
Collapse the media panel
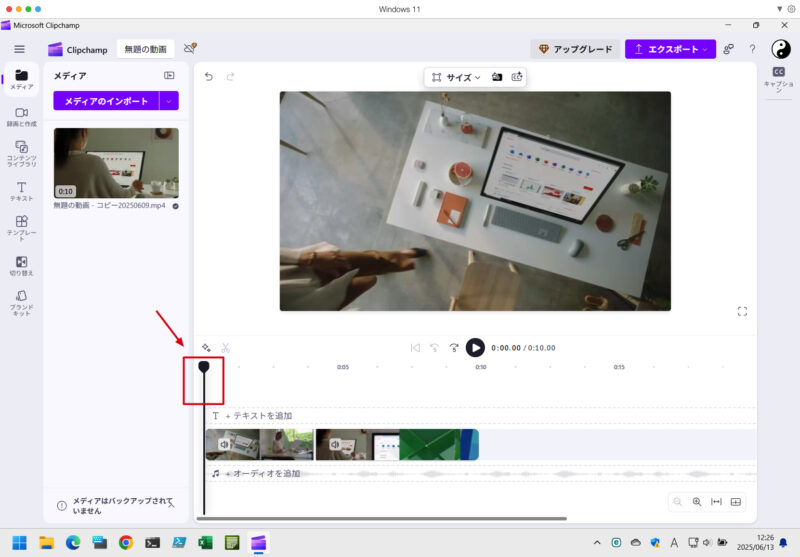[169, 75]
